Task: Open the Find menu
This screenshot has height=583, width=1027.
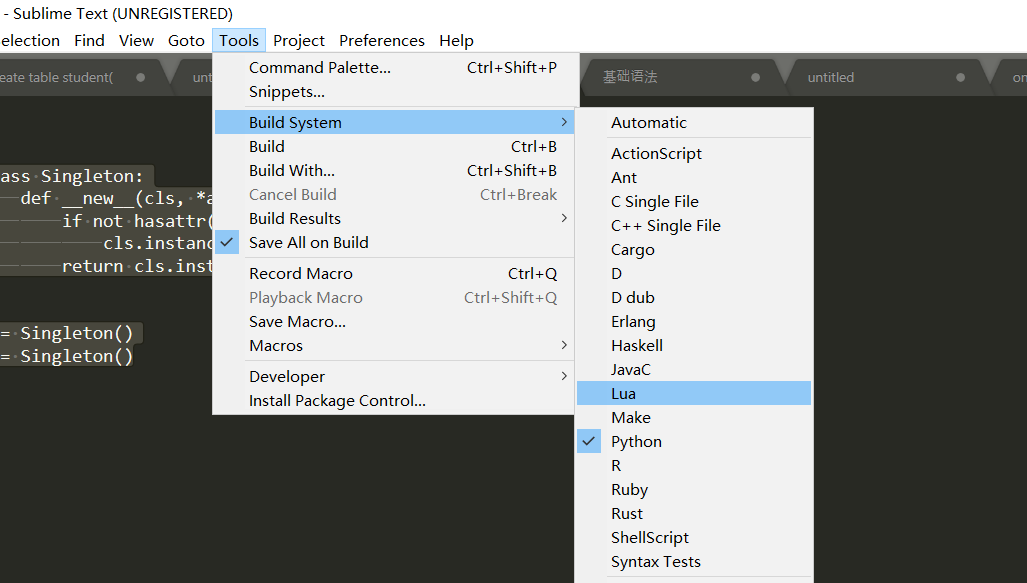Action: point(89,41)
